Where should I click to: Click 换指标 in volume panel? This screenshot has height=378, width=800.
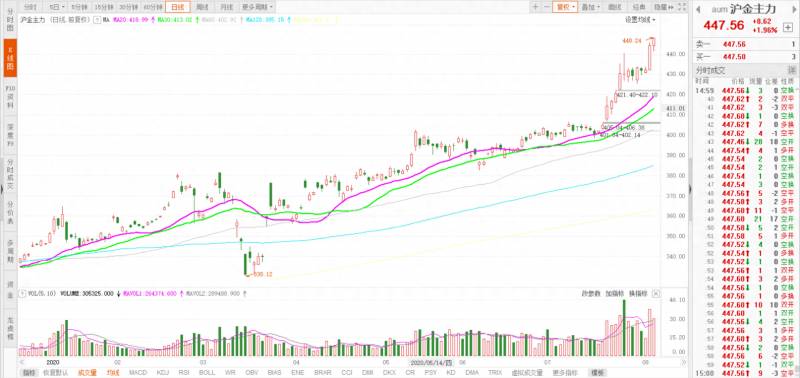[638, 294]
